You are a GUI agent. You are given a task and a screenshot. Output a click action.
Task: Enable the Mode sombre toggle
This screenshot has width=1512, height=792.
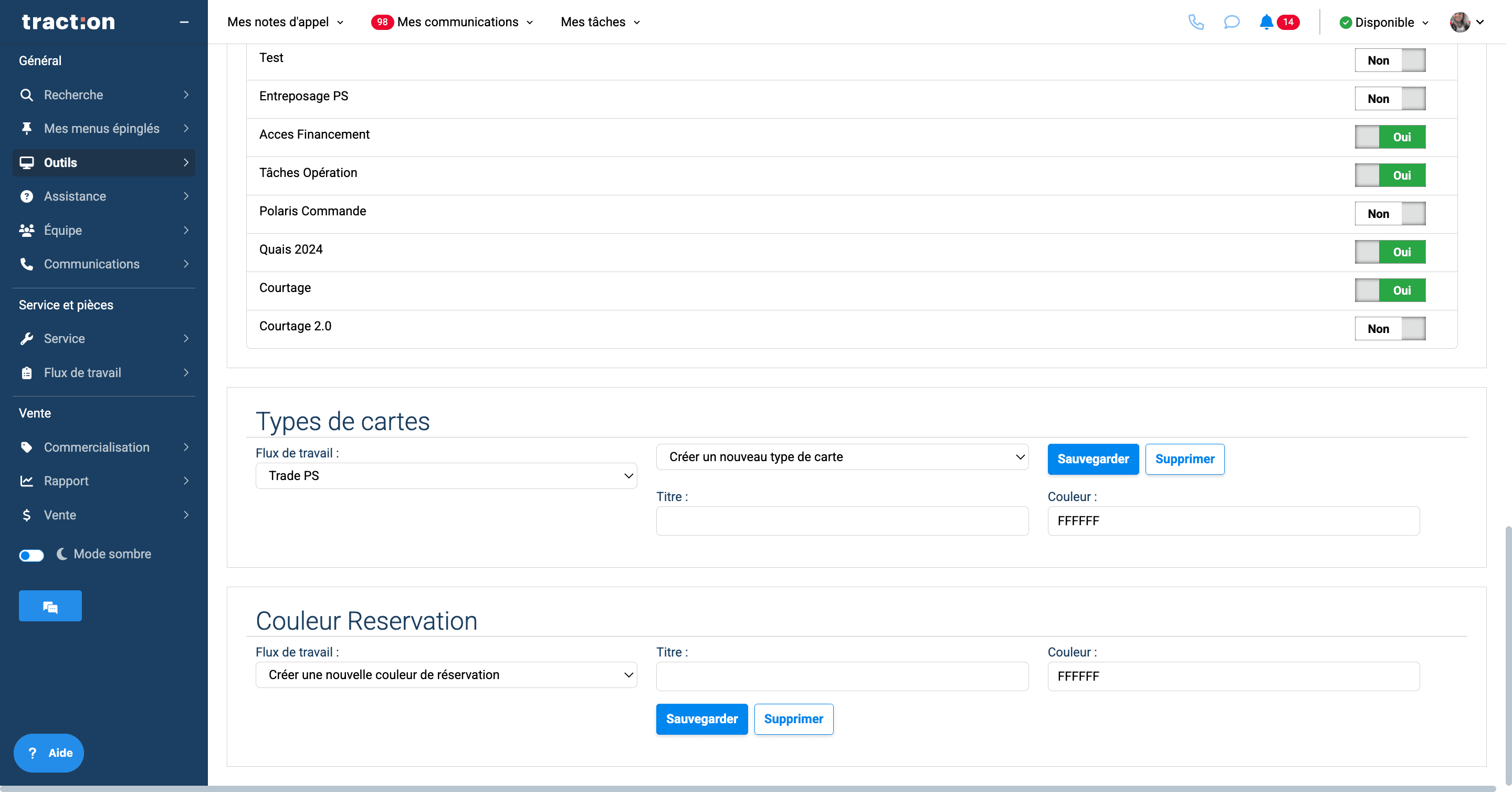tap(31, 555)
